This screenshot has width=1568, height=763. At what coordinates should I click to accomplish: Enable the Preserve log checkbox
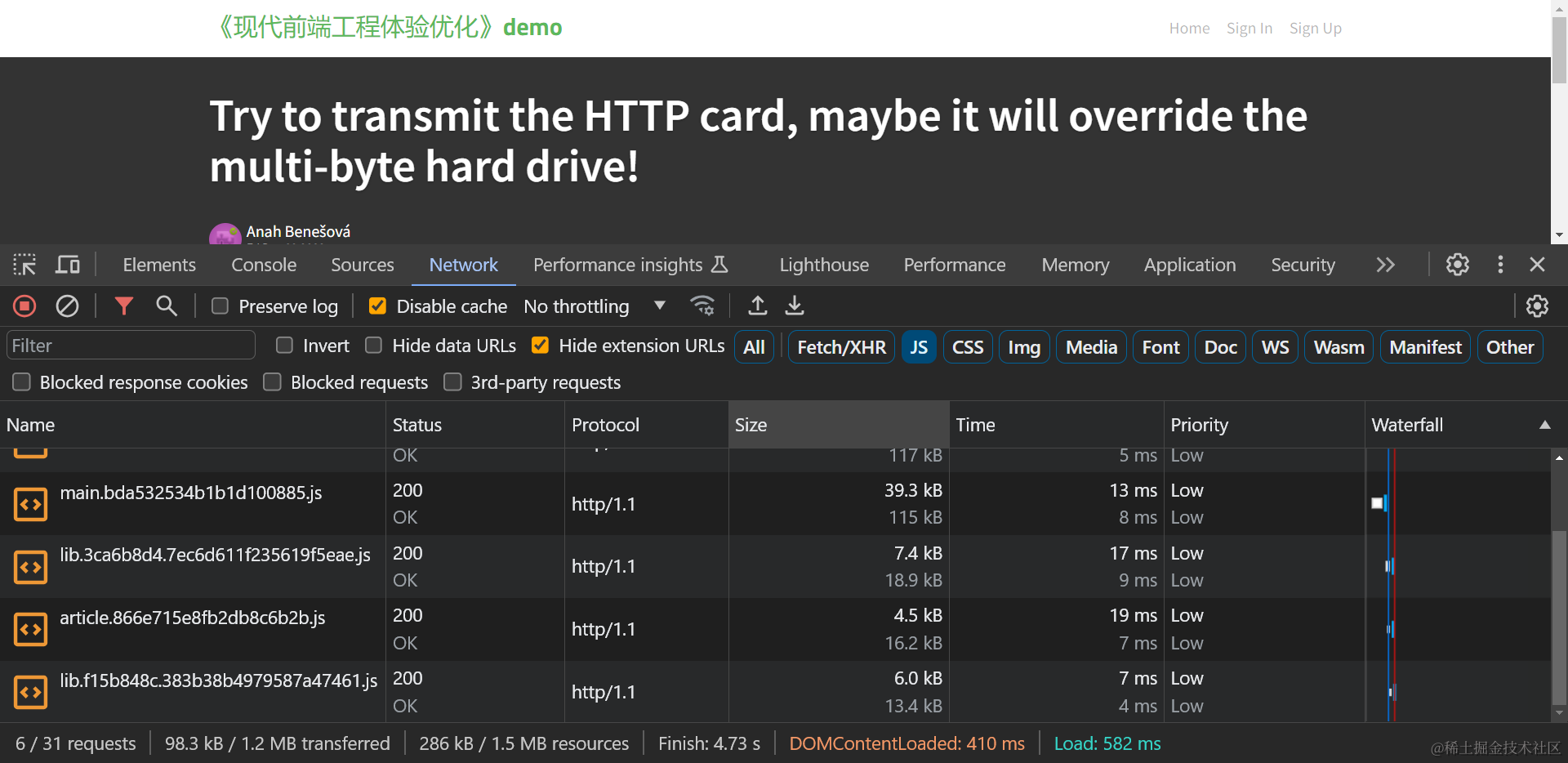[220, 306]
